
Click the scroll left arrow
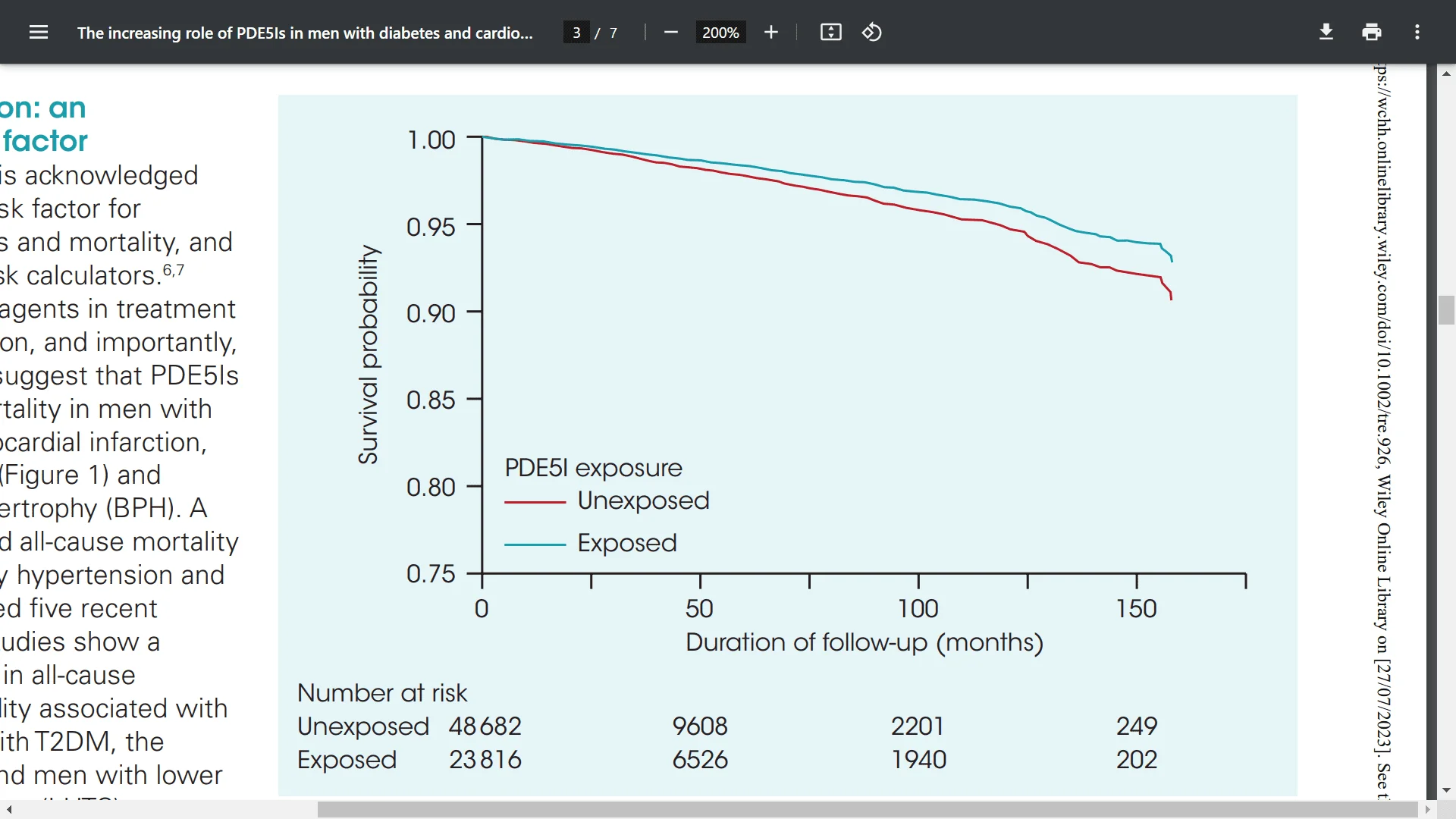click(9, 810)
